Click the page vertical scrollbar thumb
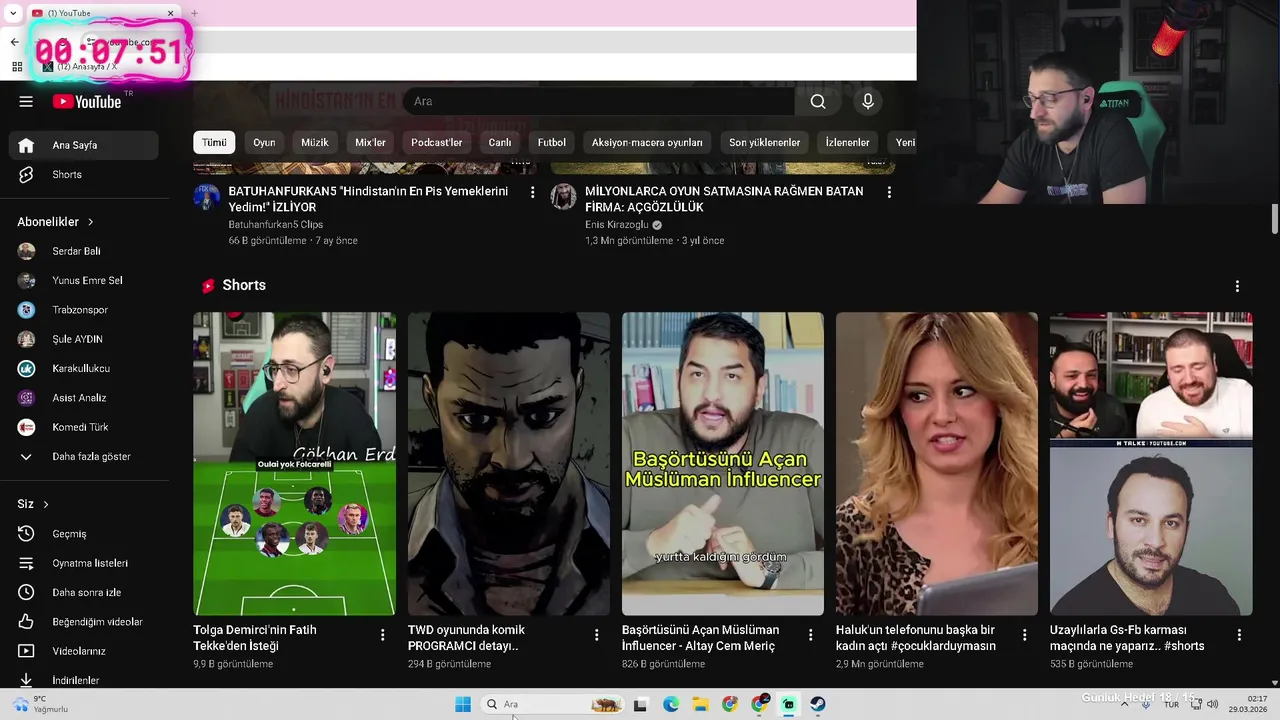This screenshot has height=720, width=1280. coord(1275,219)
